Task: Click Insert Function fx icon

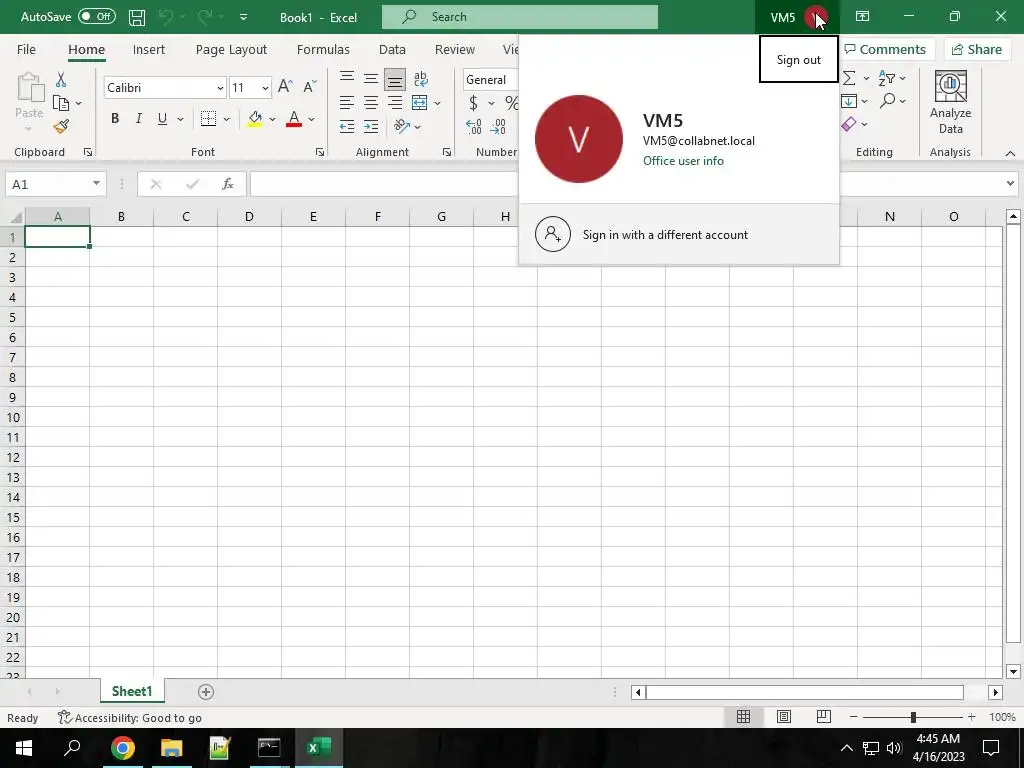Action: click(228, 184)
